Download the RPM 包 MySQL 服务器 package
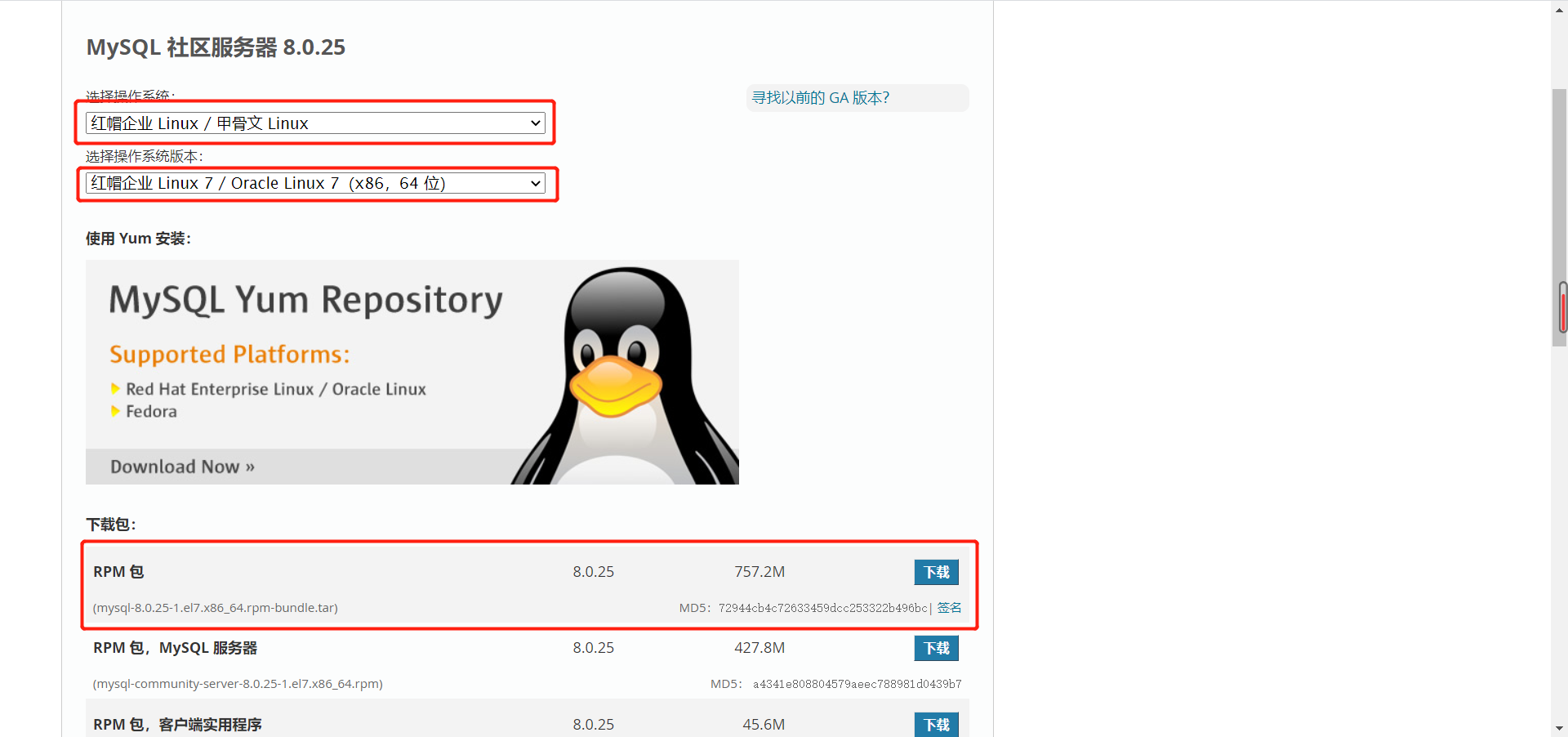Viewport: 1568px width, 737px height. (936, 648)
